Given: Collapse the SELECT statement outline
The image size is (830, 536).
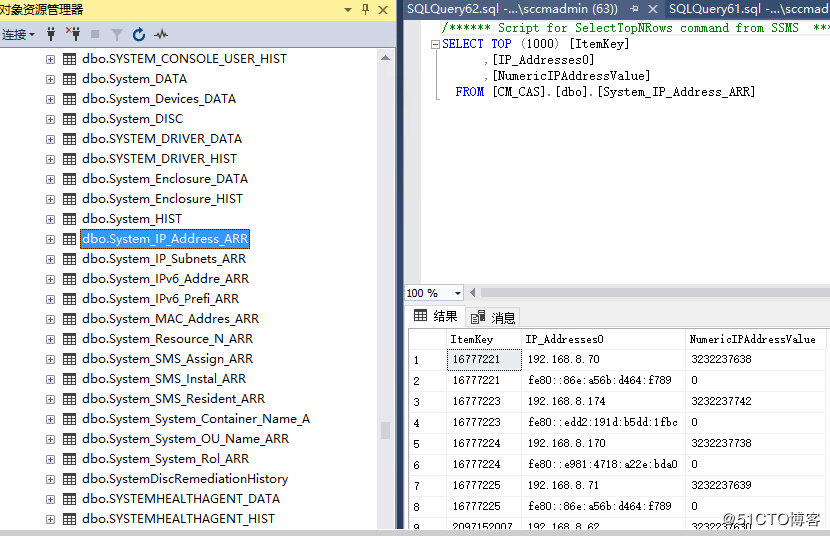Looking at the screenshot, I should click(x=435, y=44).
